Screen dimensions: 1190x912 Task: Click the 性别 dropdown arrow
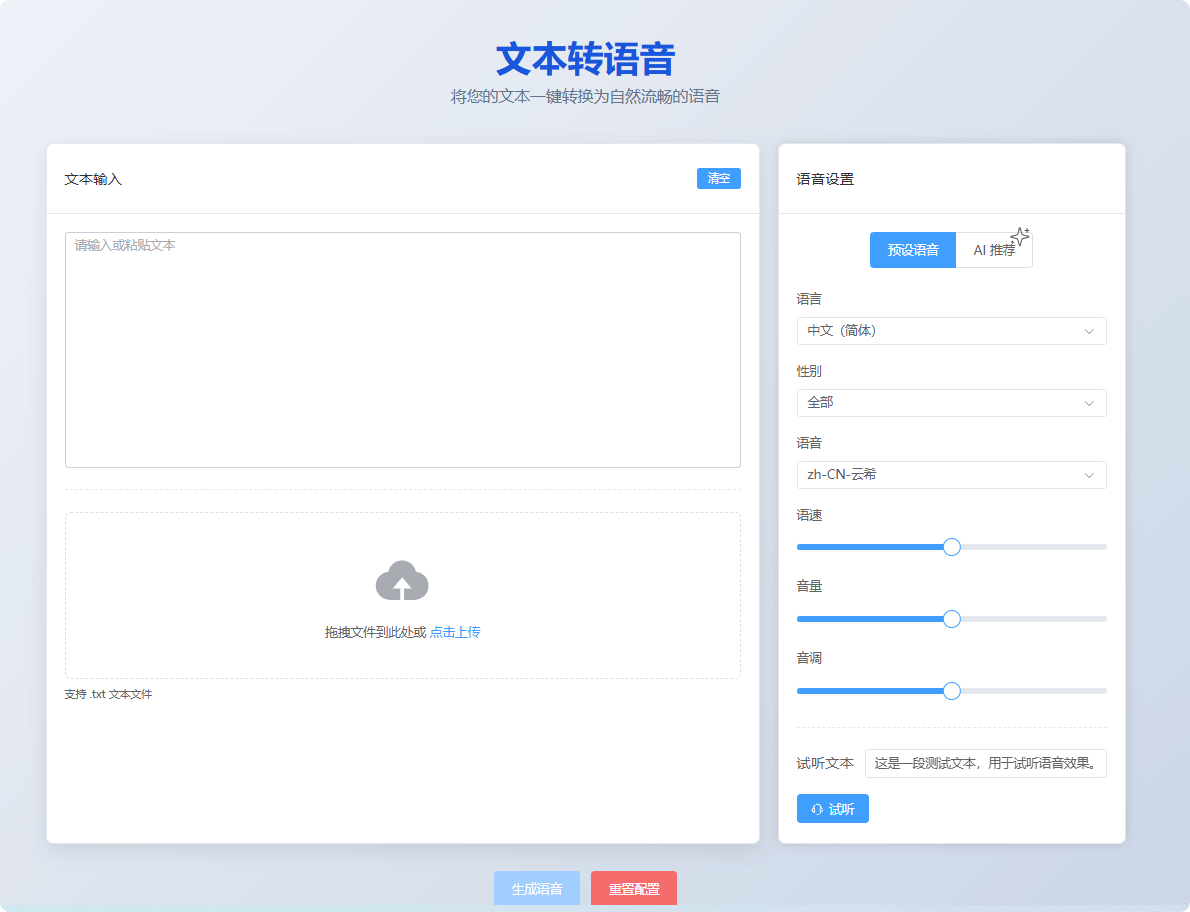(1089, 403)
